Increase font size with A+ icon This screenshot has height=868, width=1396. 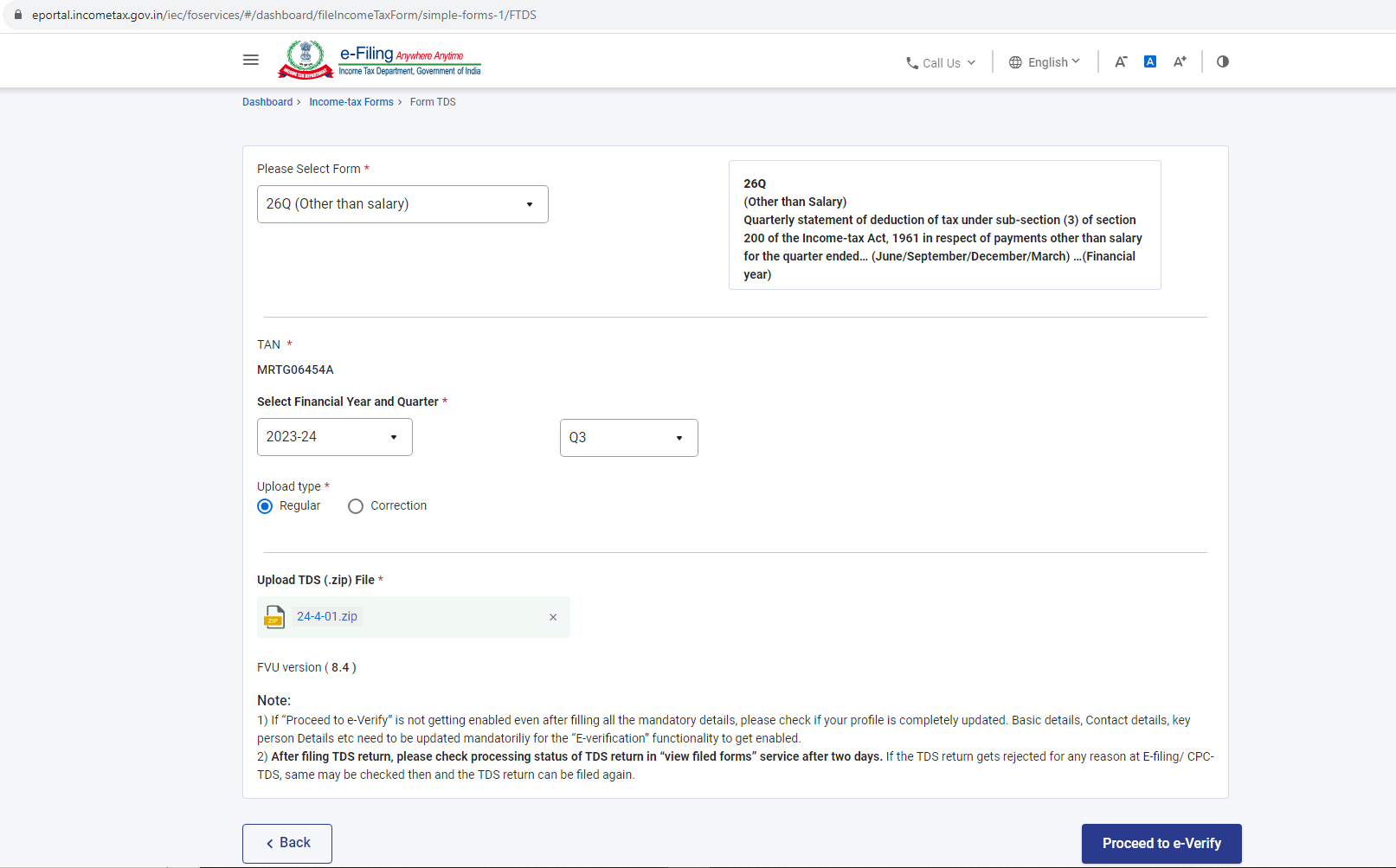[x=1180, y=61]
